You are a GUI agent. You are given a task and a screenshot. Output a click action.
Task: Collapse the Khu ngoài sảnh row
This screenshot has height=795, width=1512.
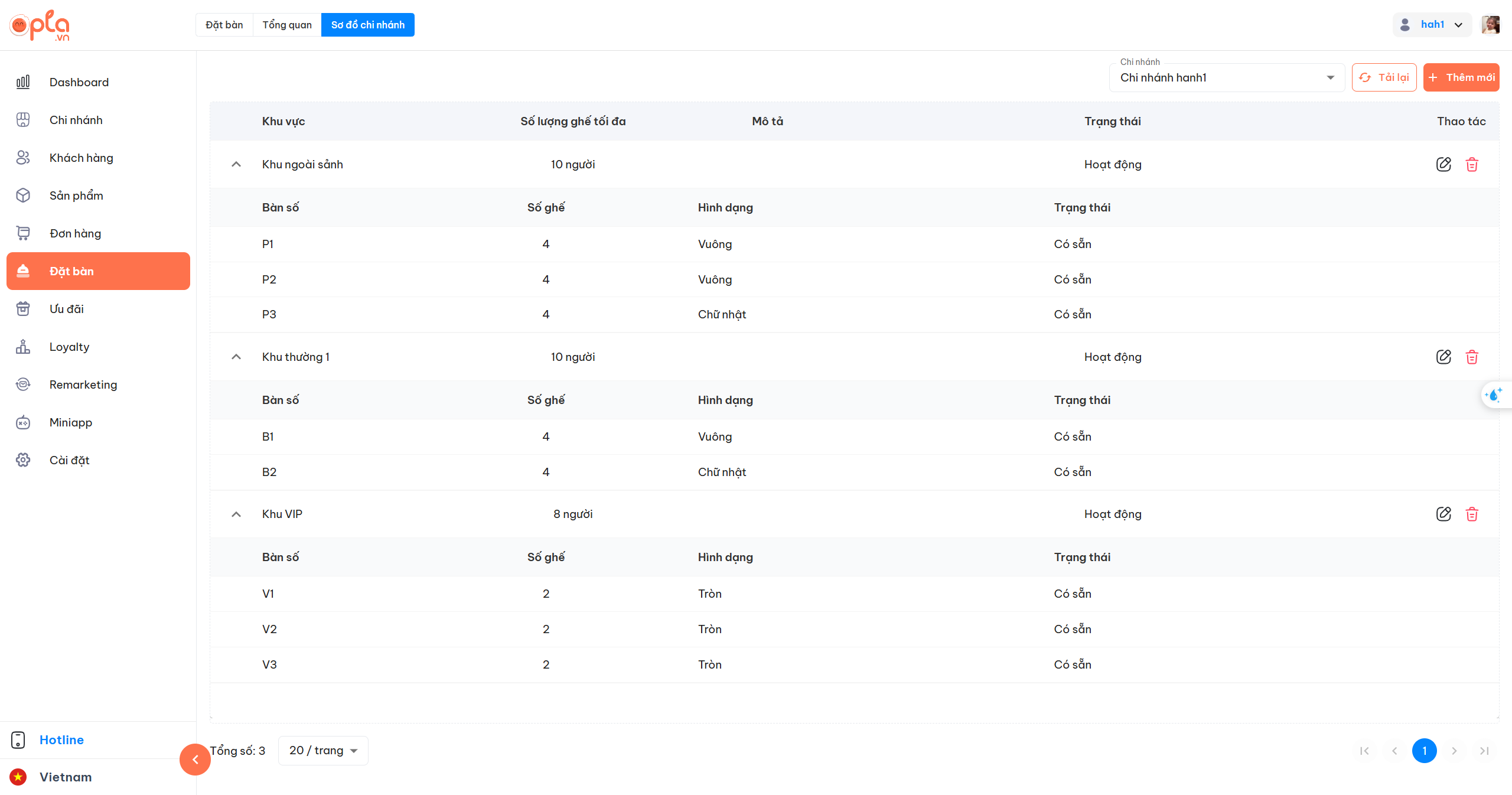(x=236, y=164)
